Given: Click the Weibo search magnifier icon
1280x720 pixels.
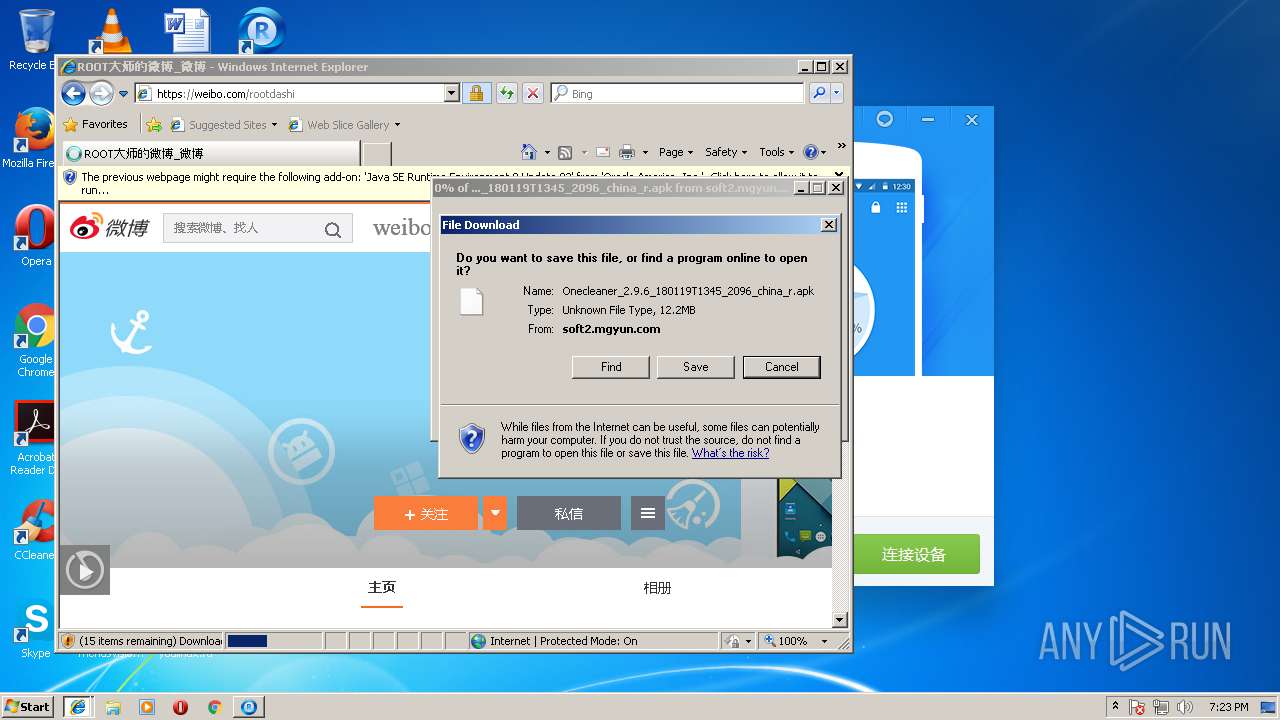Looking at the screenshot, I should (x=333, y=230).
